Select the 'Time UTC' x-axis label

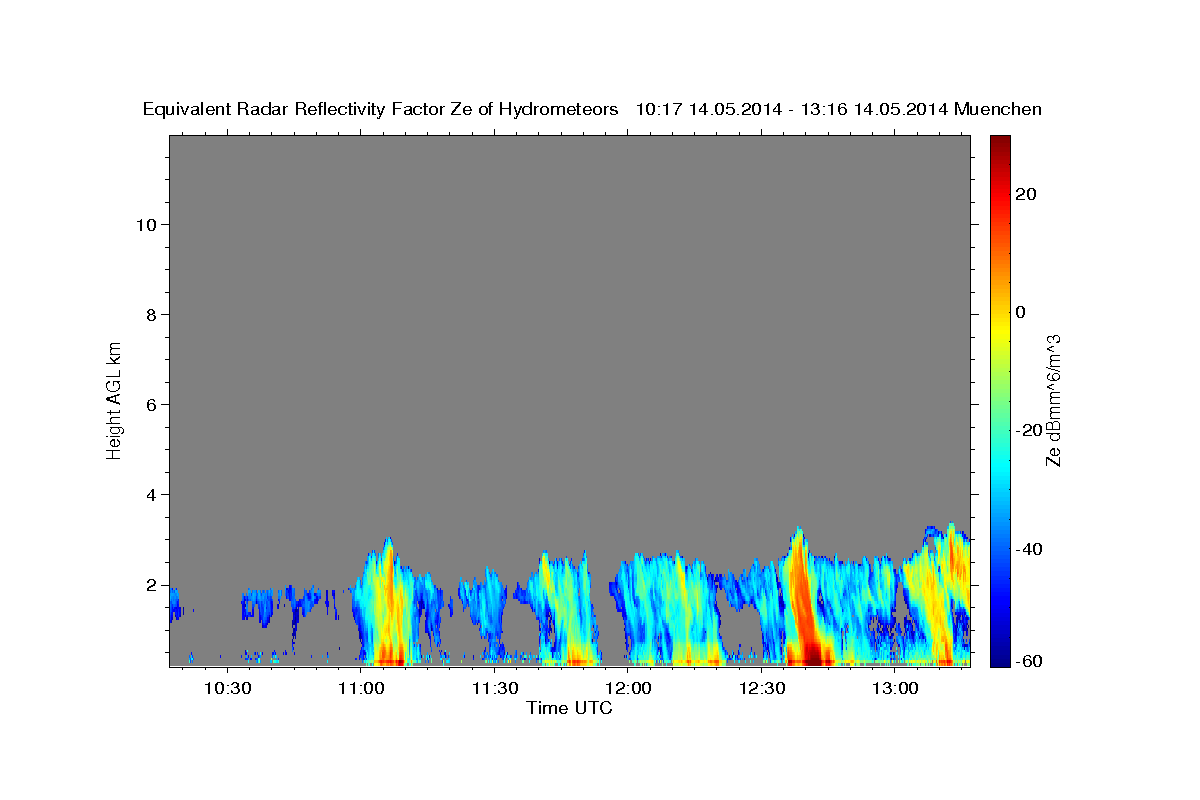569,708
